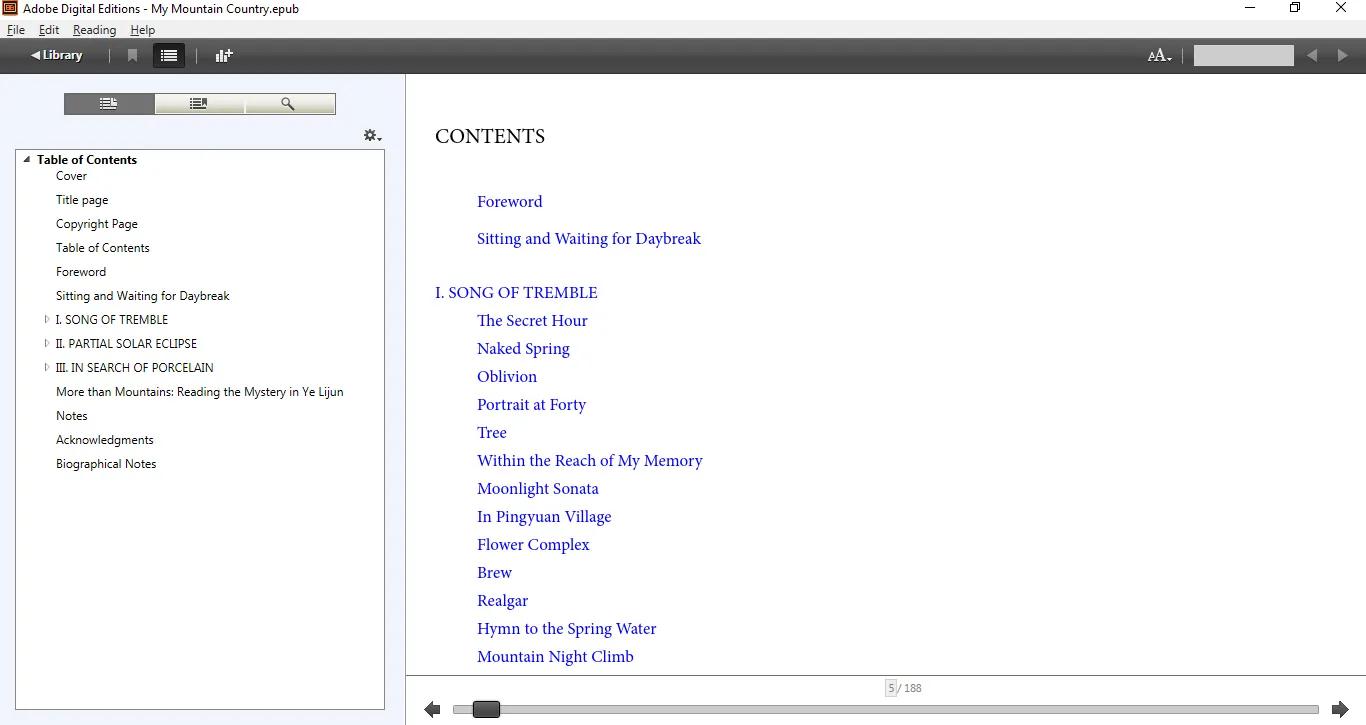Follow the Foreword link on the page
This screenshot has width=1366, height=725.
(x=510, y=202)
